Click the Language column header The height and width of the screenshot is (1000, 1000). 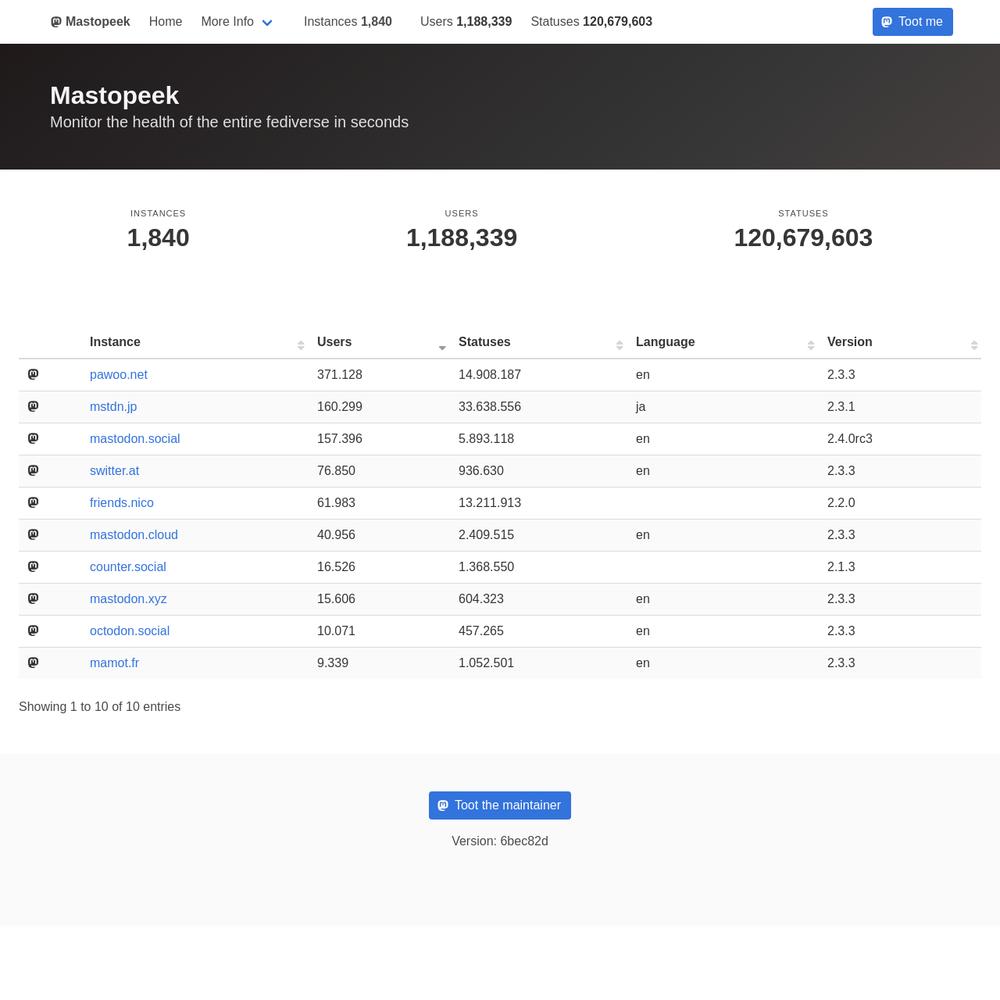tap(724, 342)
